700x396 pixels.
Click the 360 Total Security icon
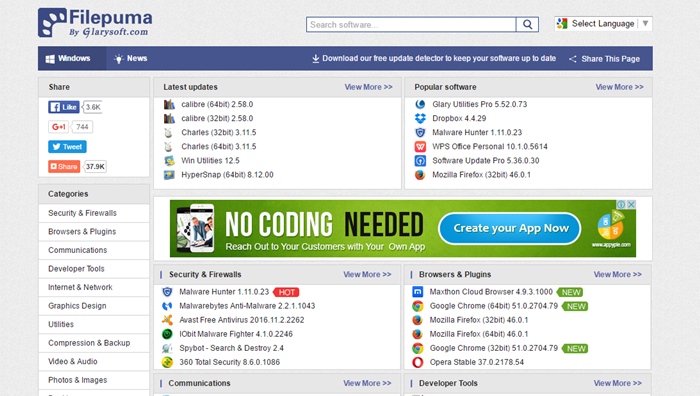(167, 362)
